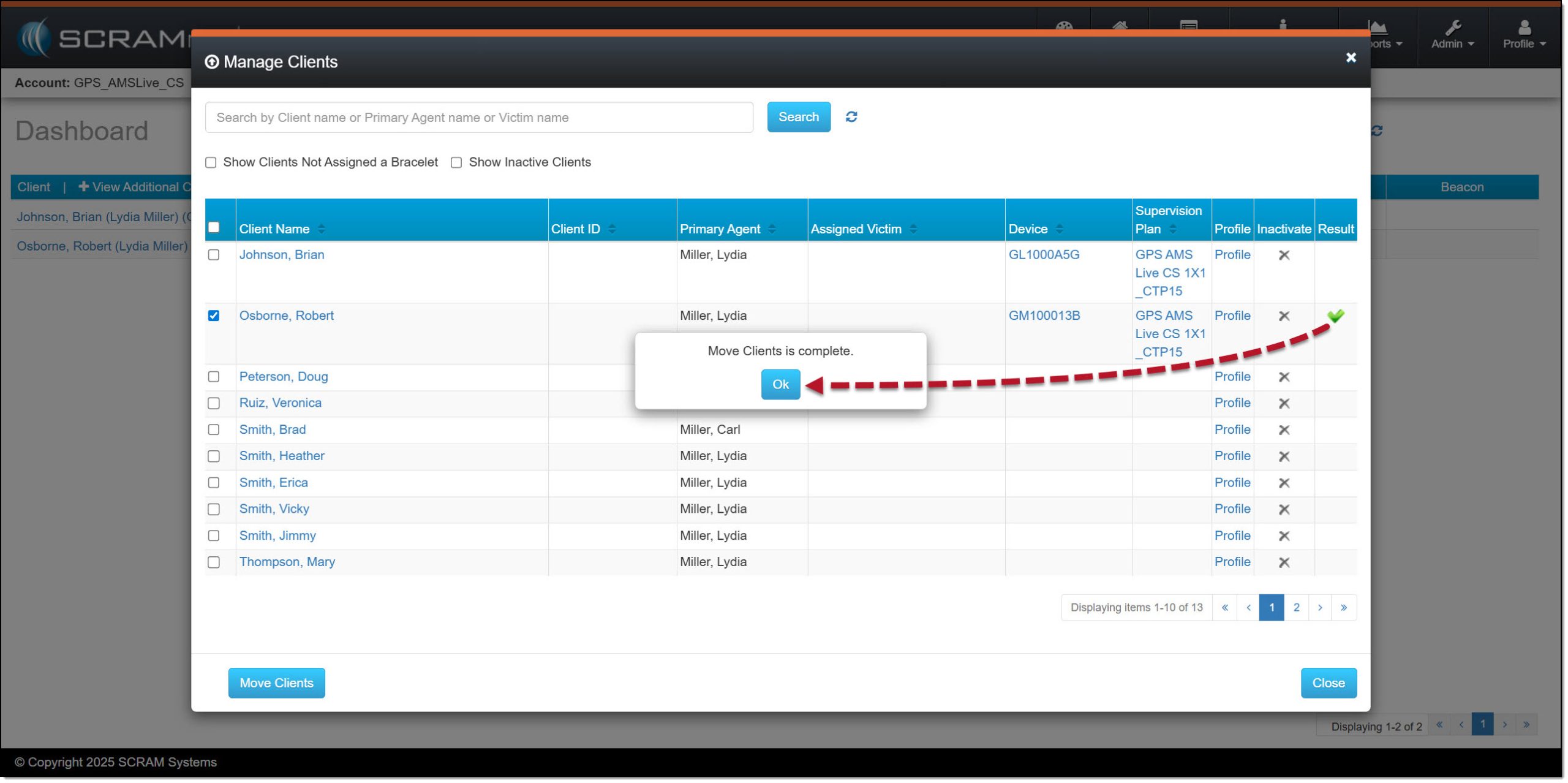Sort by Client Name column arrows
The image size is (1568, 783).
[x=322, y=229]
